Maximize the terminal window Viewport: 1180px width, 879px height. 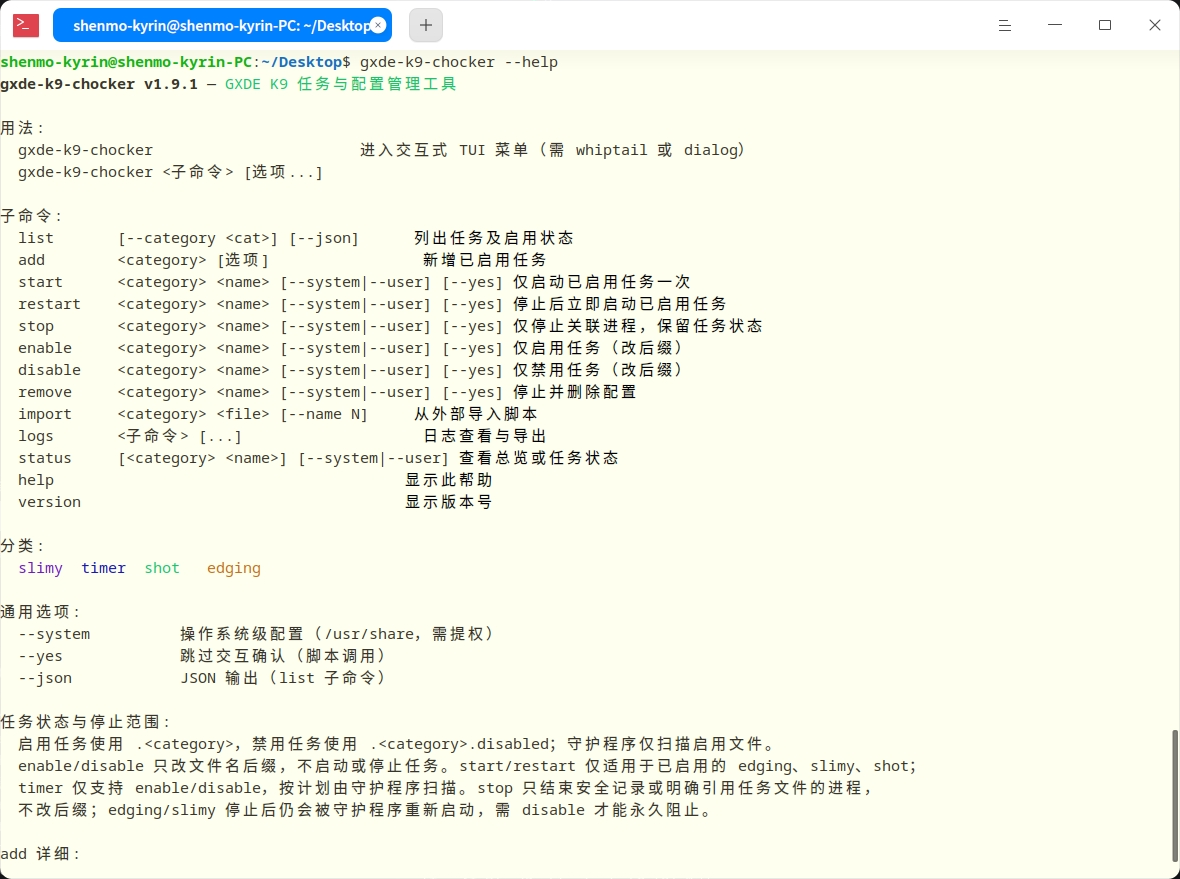click(1105, 25)
